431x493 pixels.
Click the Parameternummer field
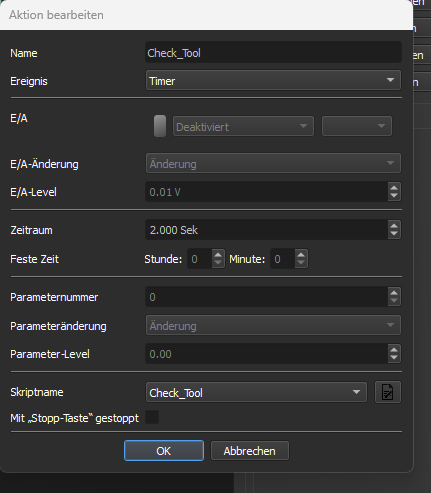click(x=266, y=297)
